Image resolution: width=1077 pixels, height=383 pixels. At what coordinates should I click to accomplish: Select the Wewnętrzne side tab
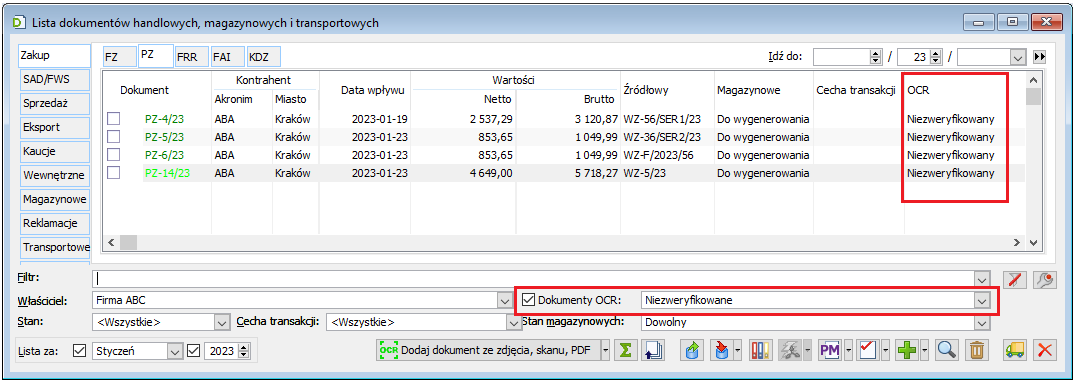tap(55, 176)
